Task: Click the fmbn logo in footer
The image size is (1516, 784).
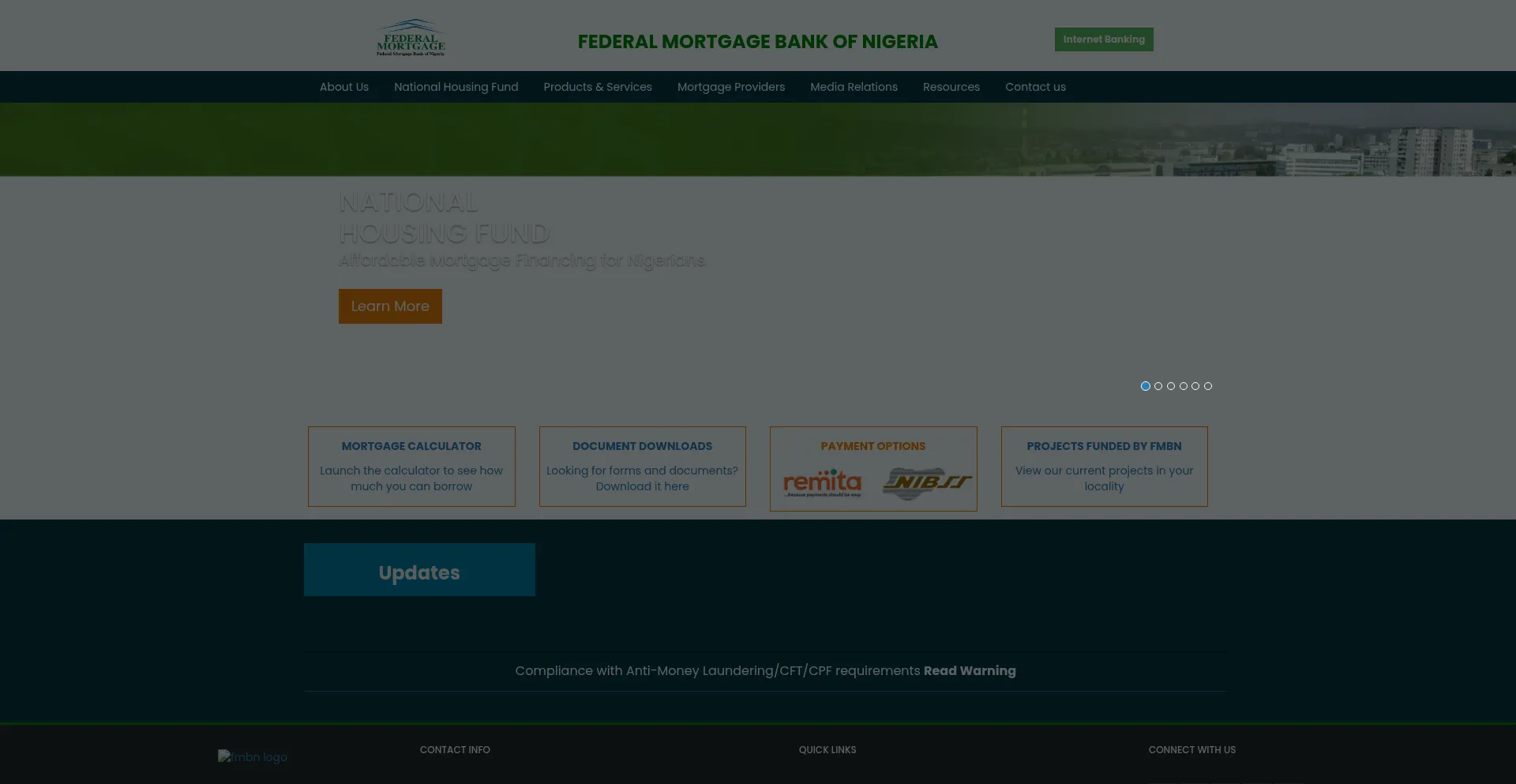Action: (x=252, y=756)
